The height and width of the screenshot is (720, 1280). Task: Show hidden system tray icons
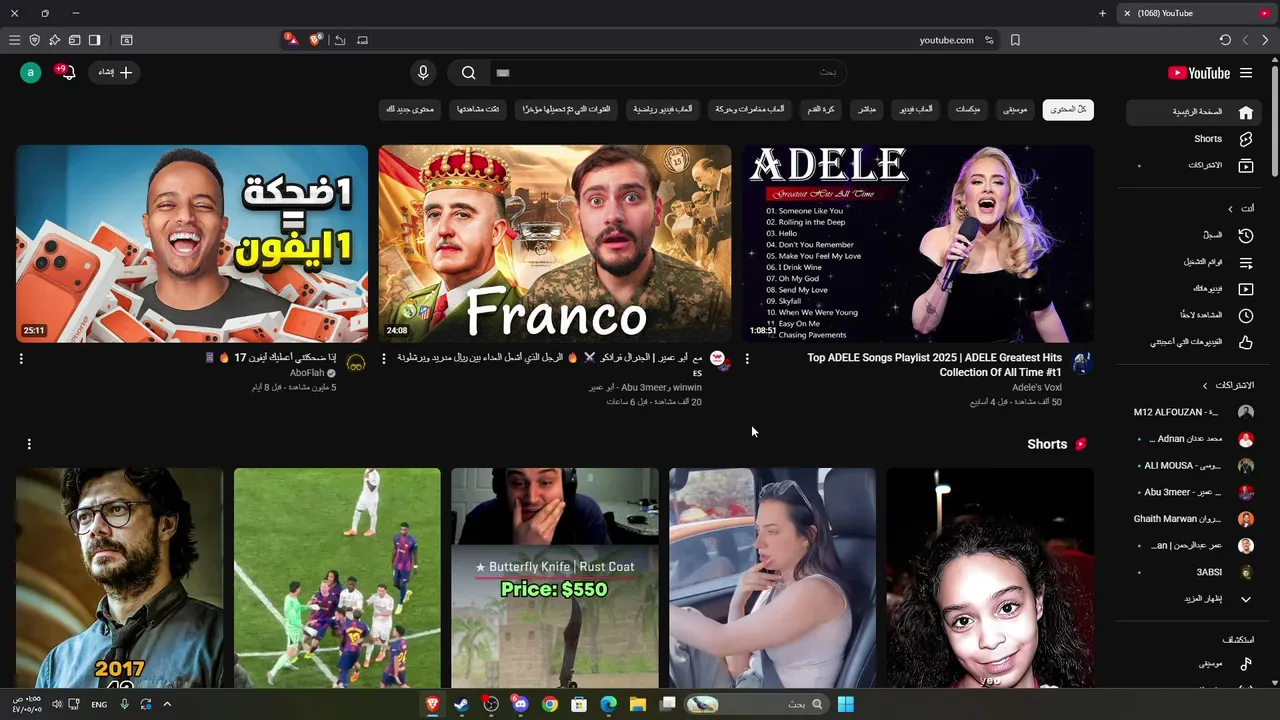pos(167,704)
